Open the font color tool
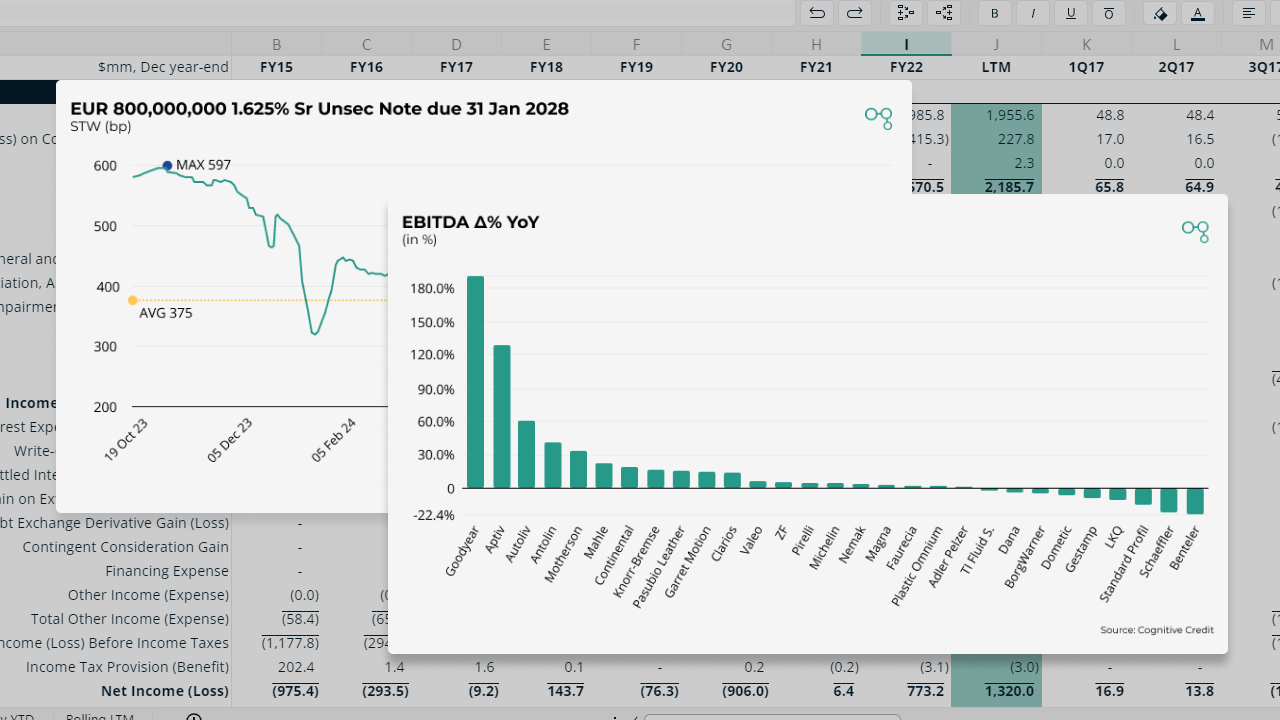This screenshot has height=720, width=1280. pyautogui.click(x=1198, y=13)
